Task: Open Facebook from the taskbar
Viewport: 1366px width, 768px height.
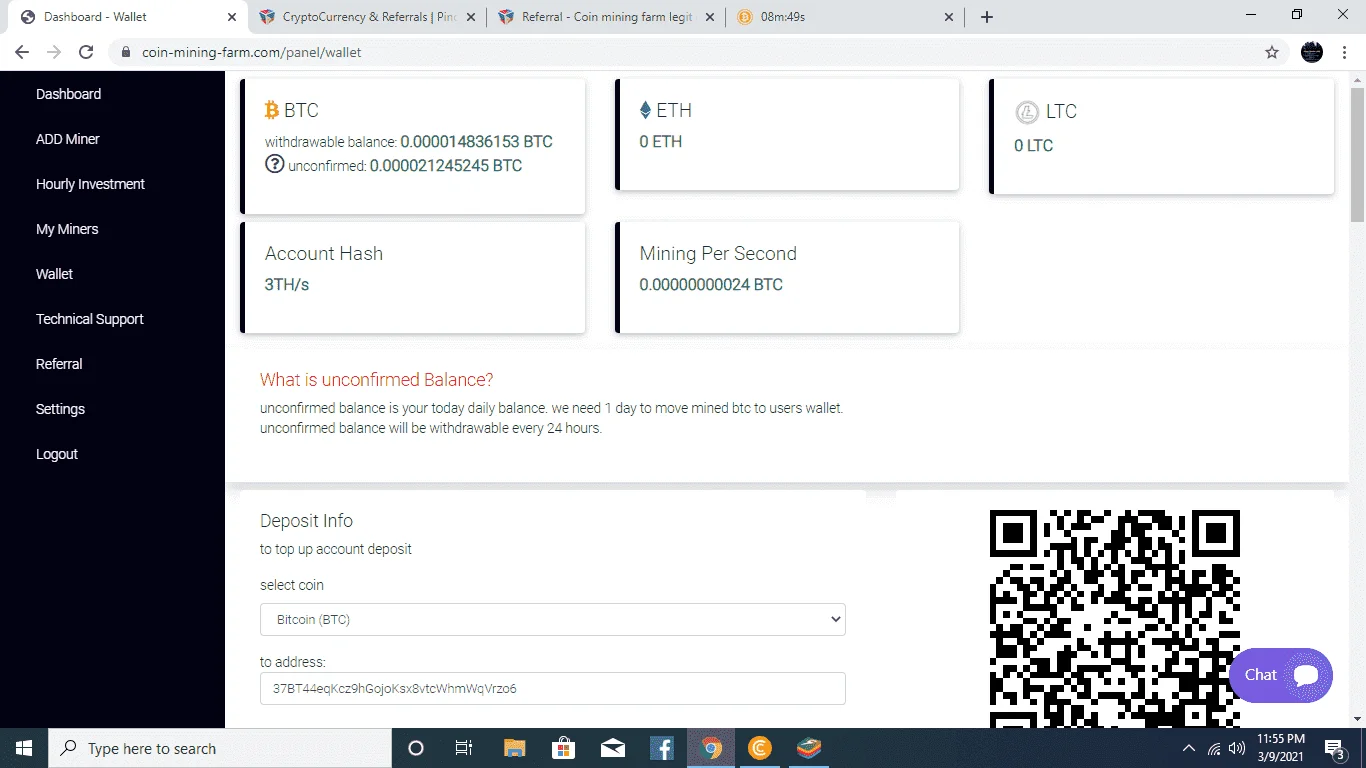Action: (662, 748)
